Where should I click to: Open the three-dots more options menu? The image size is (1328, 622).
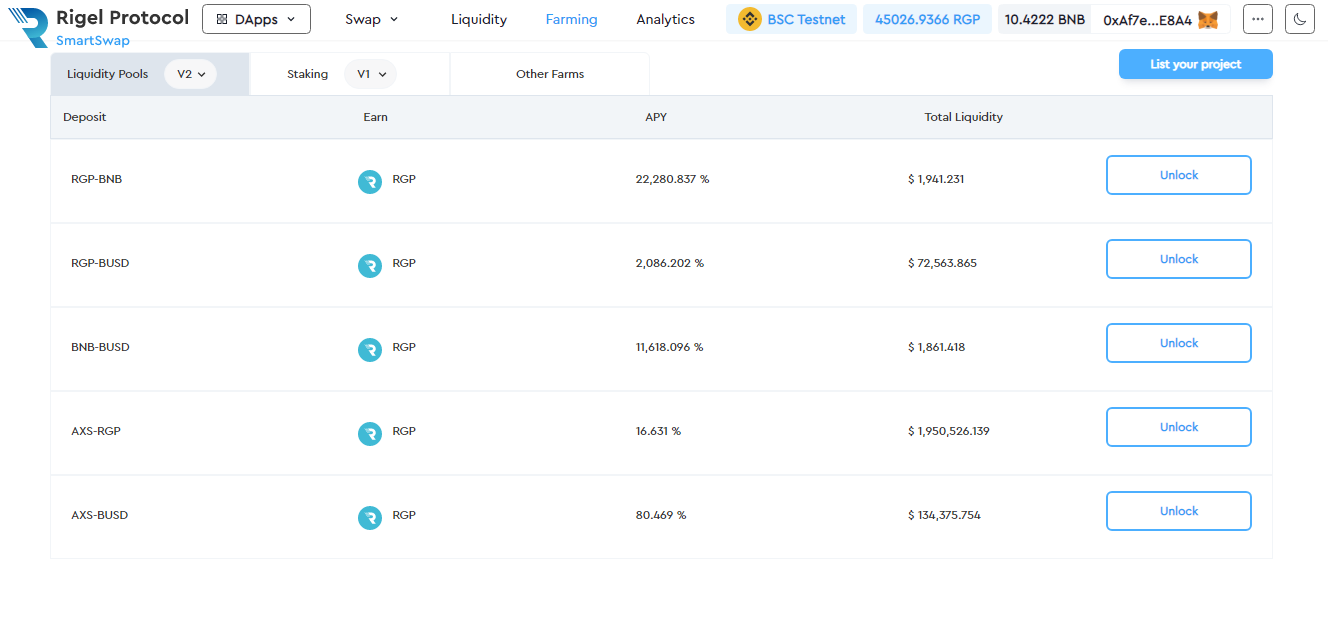tap(1258, 19)
